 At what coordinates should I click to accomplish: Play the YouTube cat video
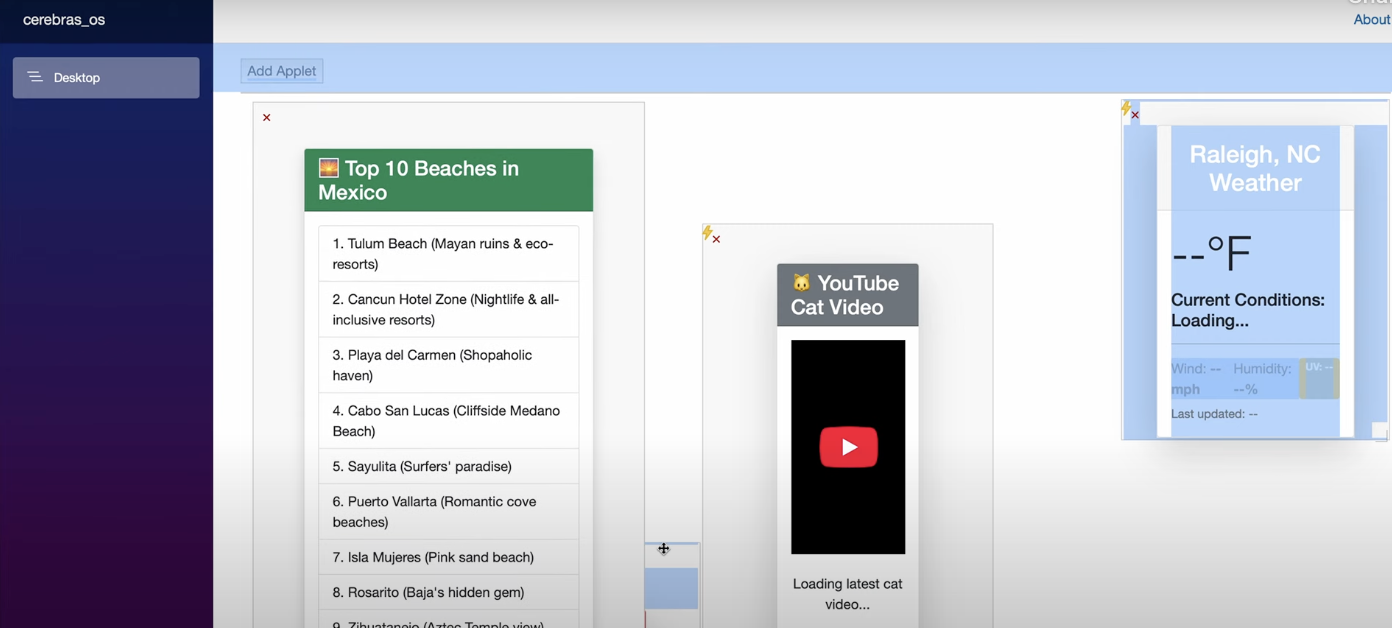click(x=848, y=447)
